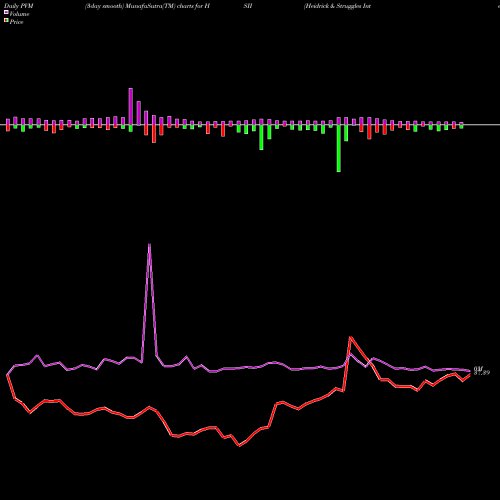This screenshot has height=500, width=500.
Task: Select the 'Volume' legend label
Action: point(19,14)
